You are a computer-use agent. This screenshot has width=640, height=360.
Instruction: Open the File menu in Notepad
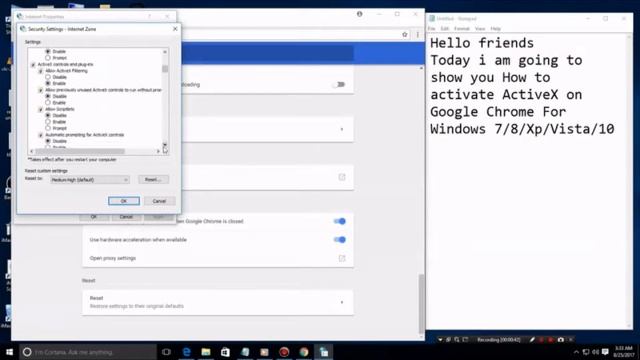click(x=431, y=29)
